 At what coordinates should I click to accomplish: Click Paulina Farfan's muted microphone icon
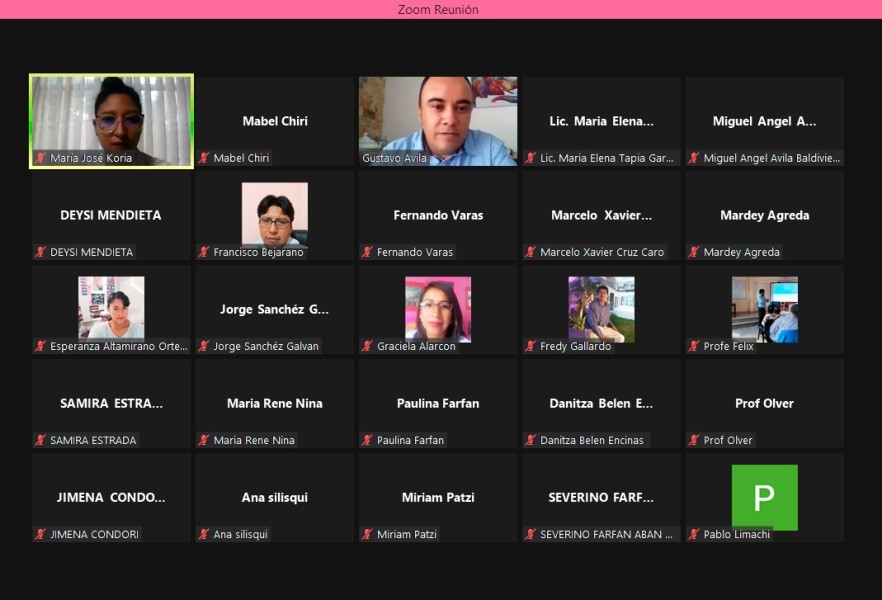pyautogui.click(x=367, y=440)
